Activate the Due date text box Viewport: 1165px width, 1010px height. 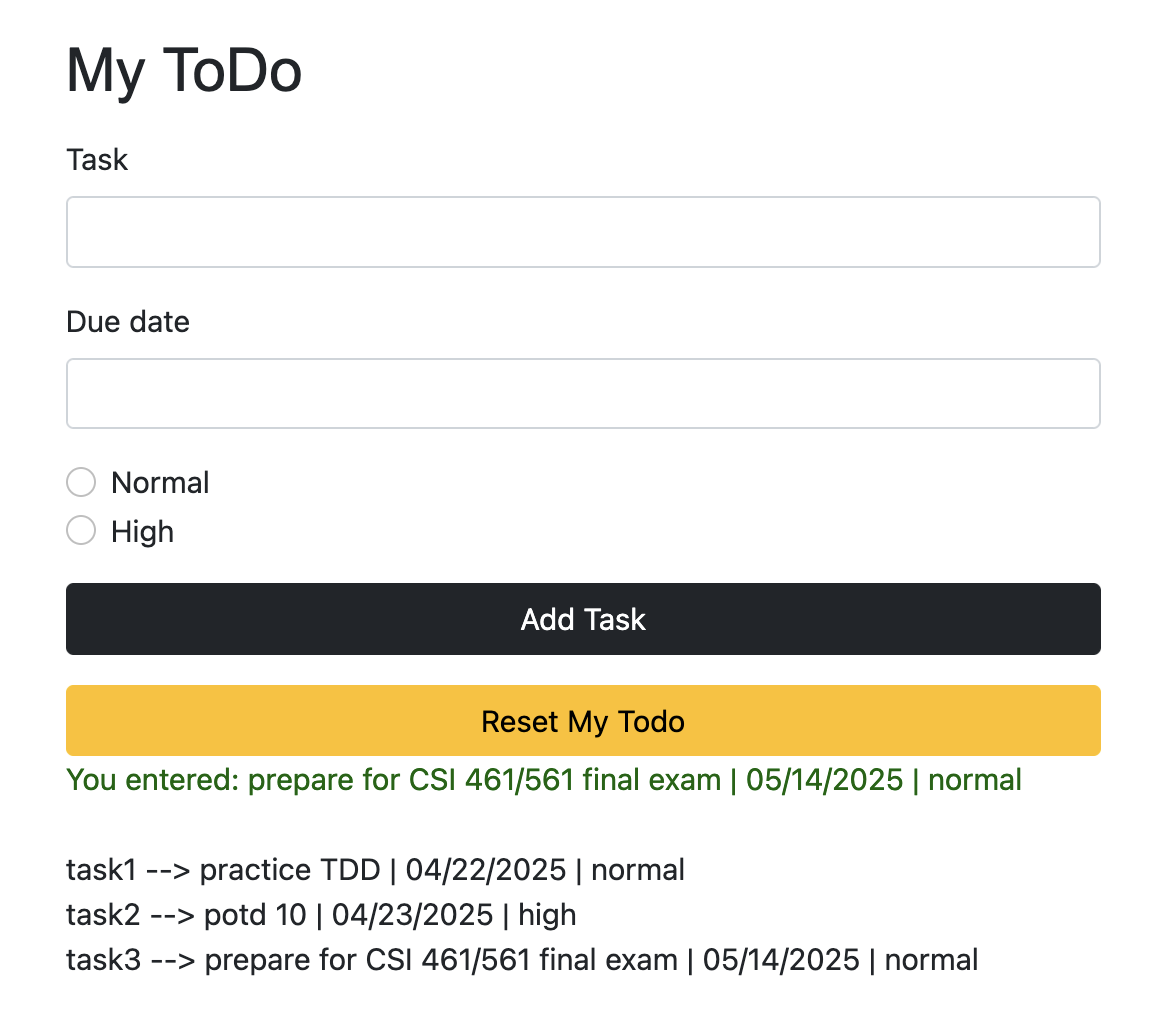[583, 393]
